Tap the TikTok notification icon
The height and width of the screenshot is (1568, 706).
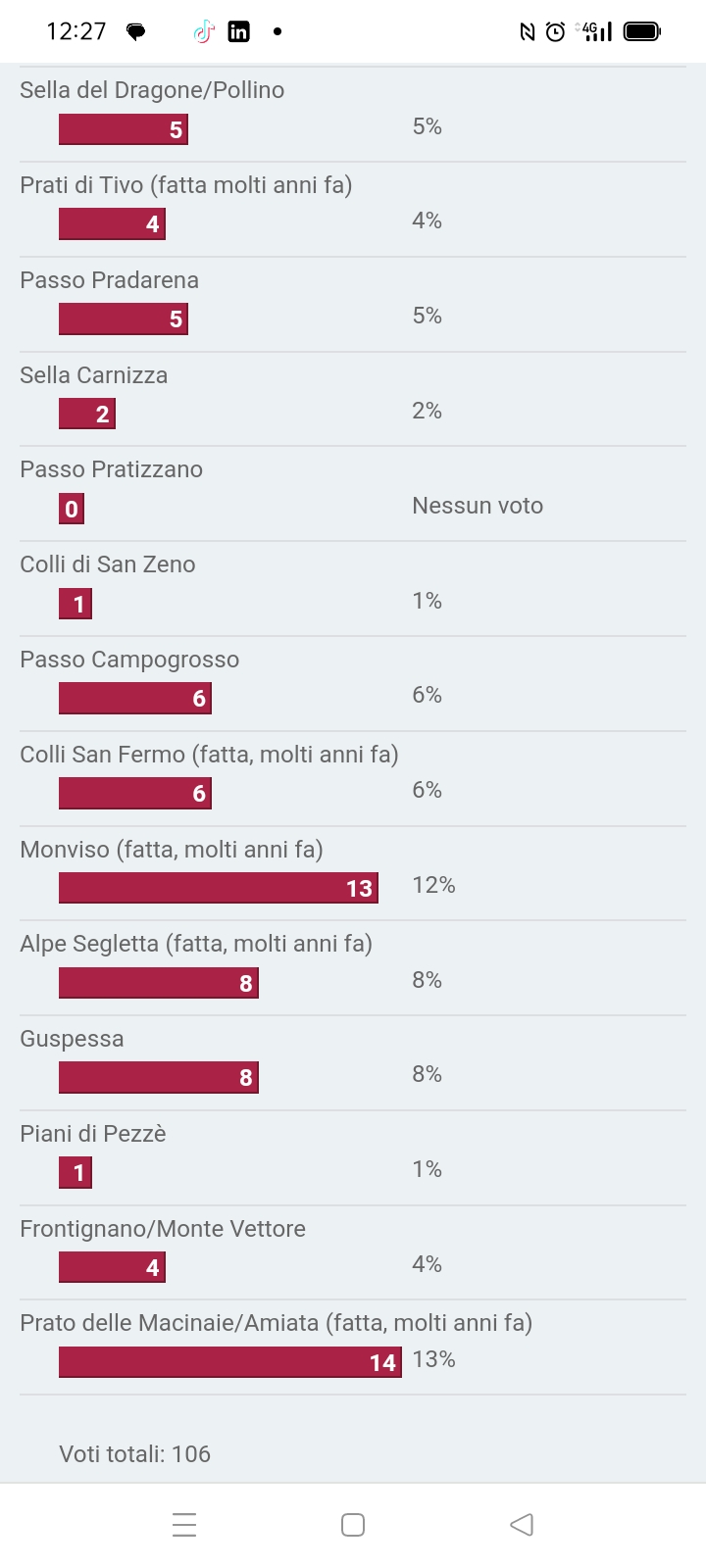[x=203, y=31]
